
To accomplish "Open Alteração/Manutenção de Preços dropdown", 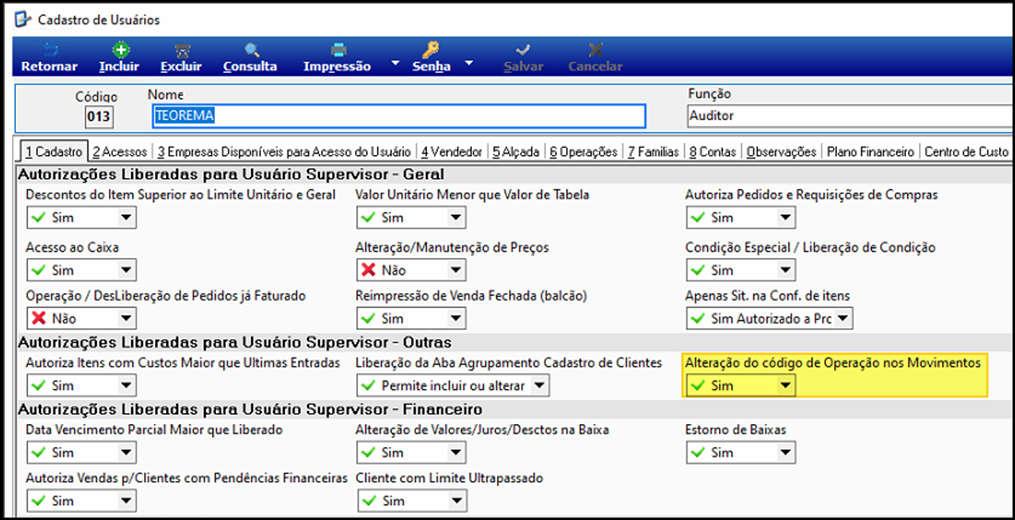I will [456, 269].
